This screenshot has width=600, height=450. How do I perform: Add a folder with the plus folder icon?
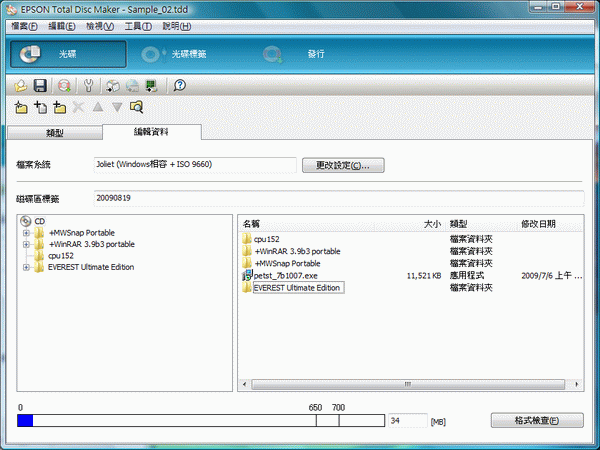point(59,108)
